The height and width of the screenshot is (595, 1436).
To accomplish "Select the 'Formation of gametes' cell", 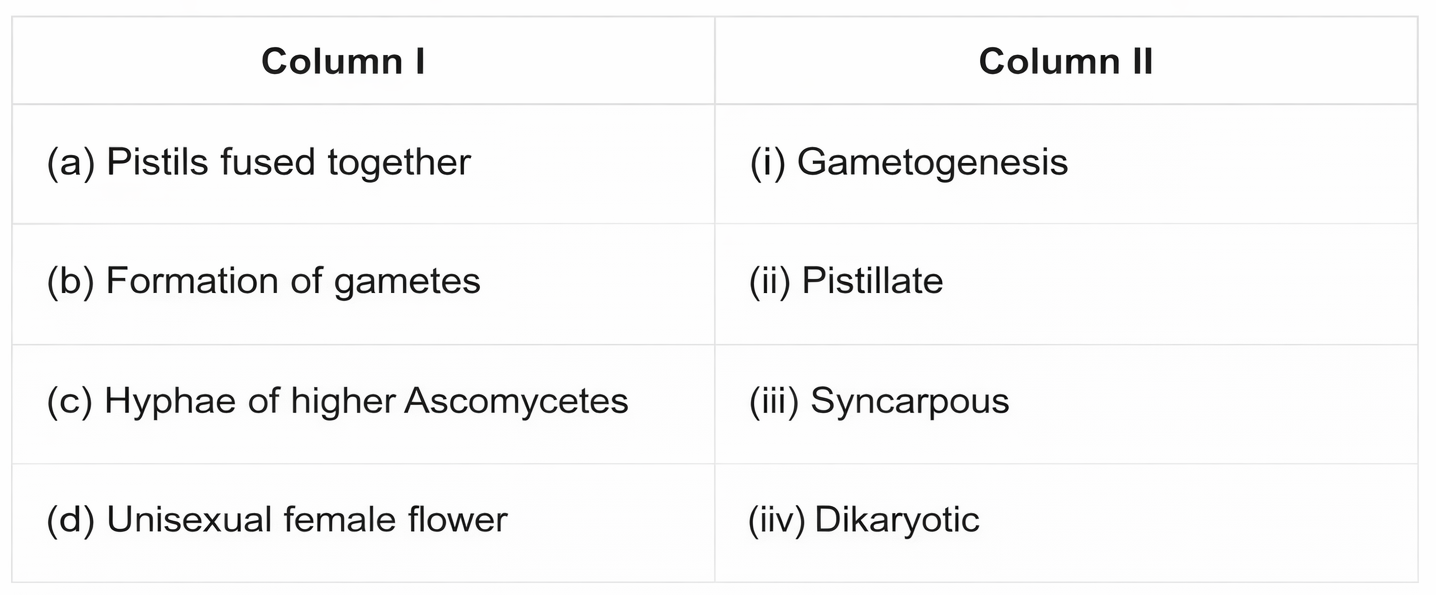I will point(263,281).
